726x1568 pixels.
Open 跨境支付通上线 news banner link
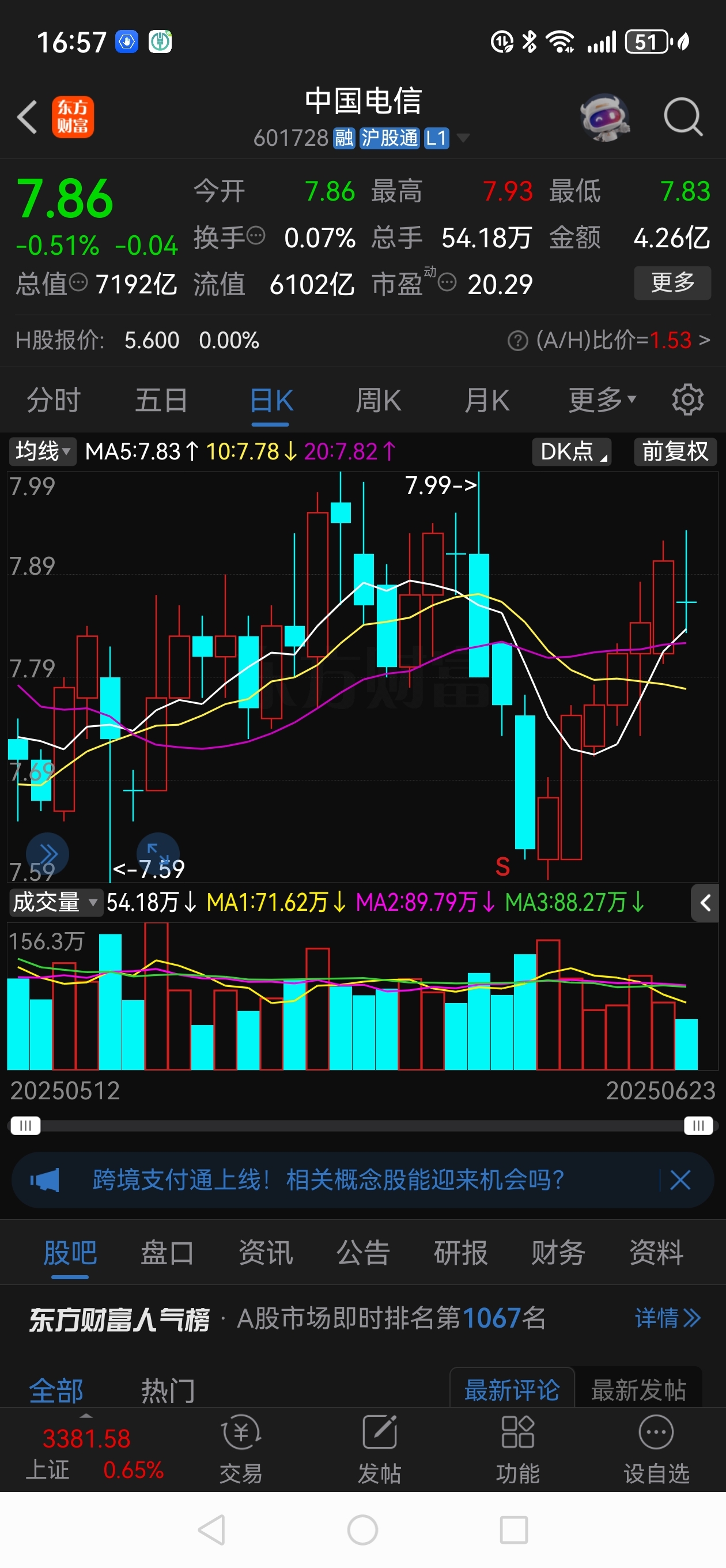pos(328,1180)
